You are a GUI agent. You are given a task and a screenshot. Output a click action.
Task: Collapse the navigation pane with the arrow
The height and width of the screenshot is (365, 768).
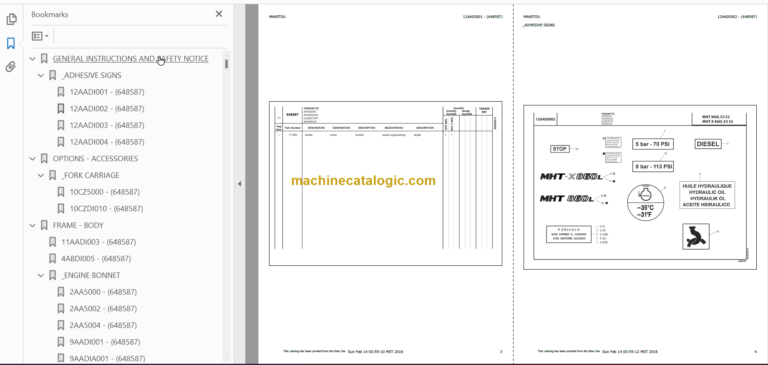pos(239,184)
